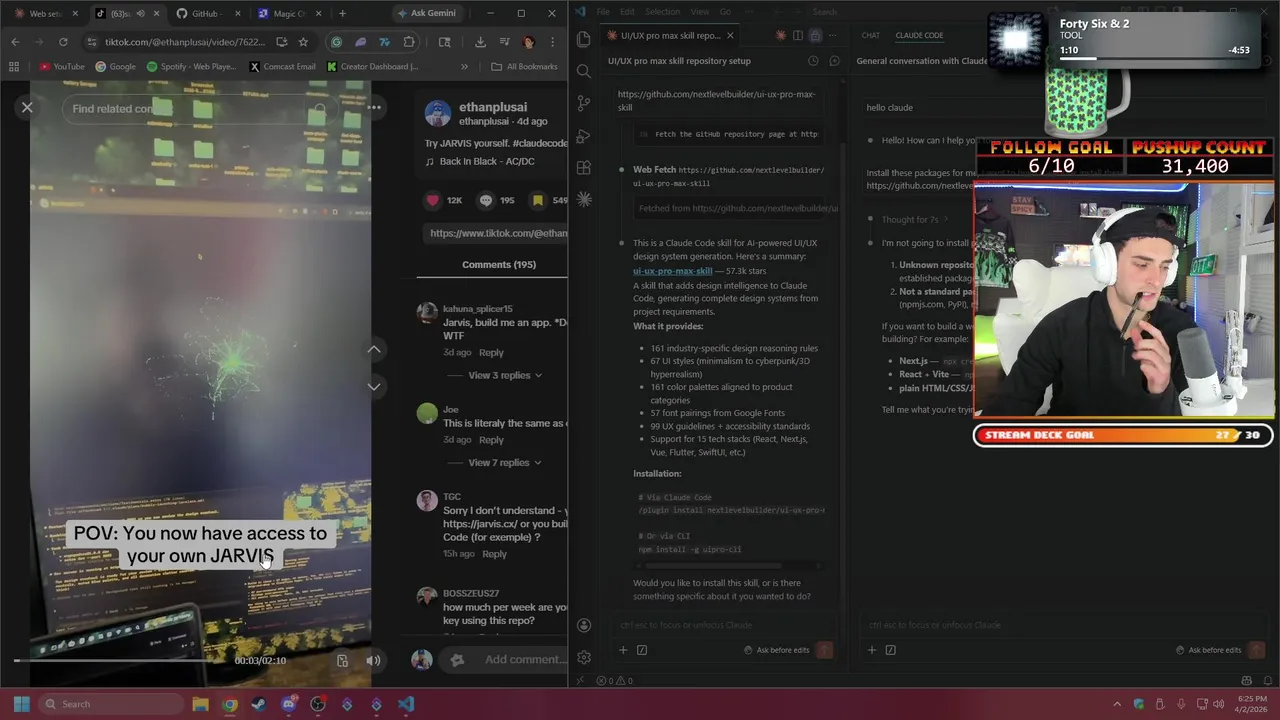This screenshot has width=1280, height=720.
Task: Toggle Ask before edits in right Claude panel
Action: (1208, 650)
